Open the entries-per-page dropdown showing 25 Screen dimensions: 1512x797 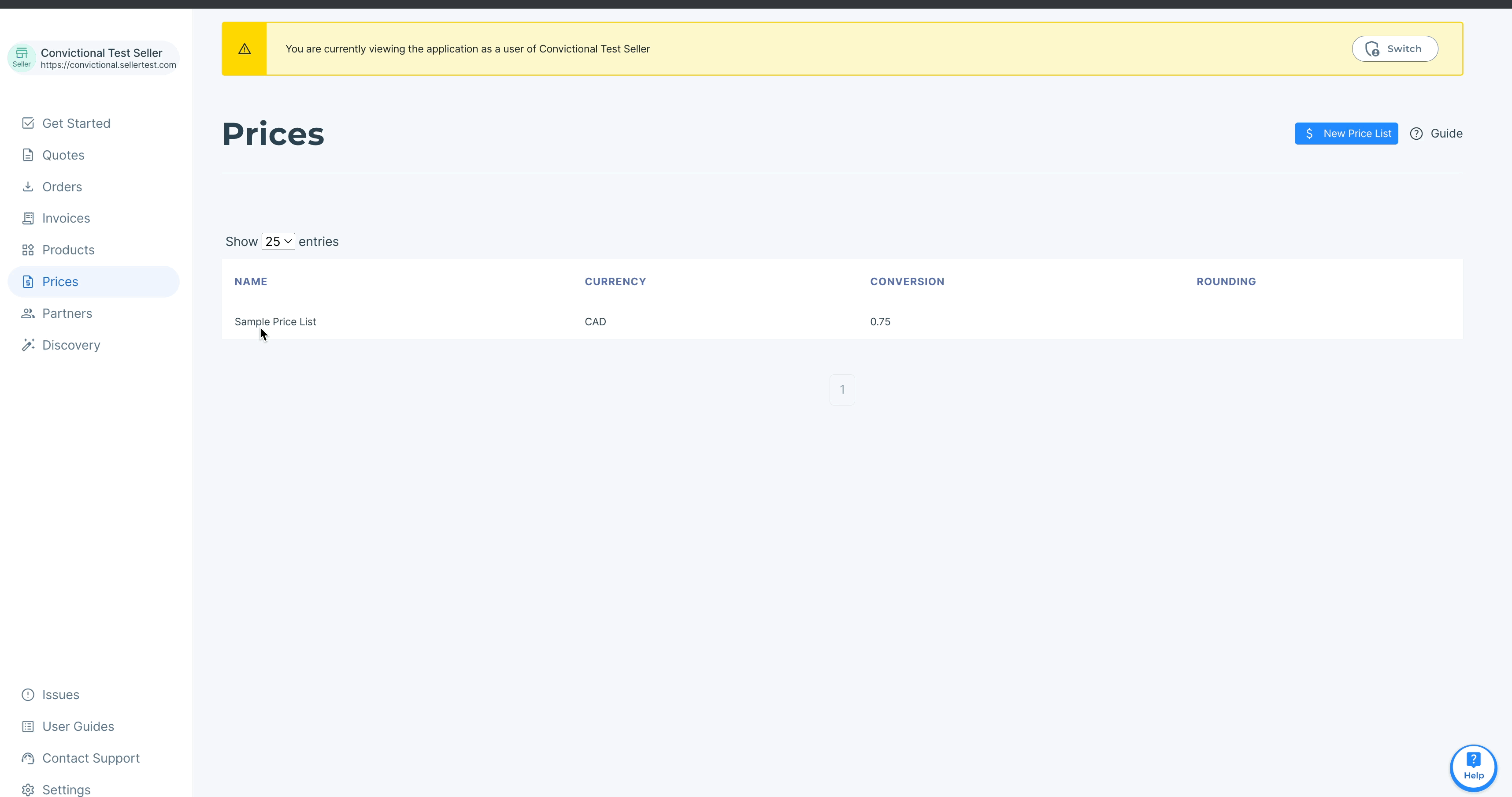(x=278, y=242)
